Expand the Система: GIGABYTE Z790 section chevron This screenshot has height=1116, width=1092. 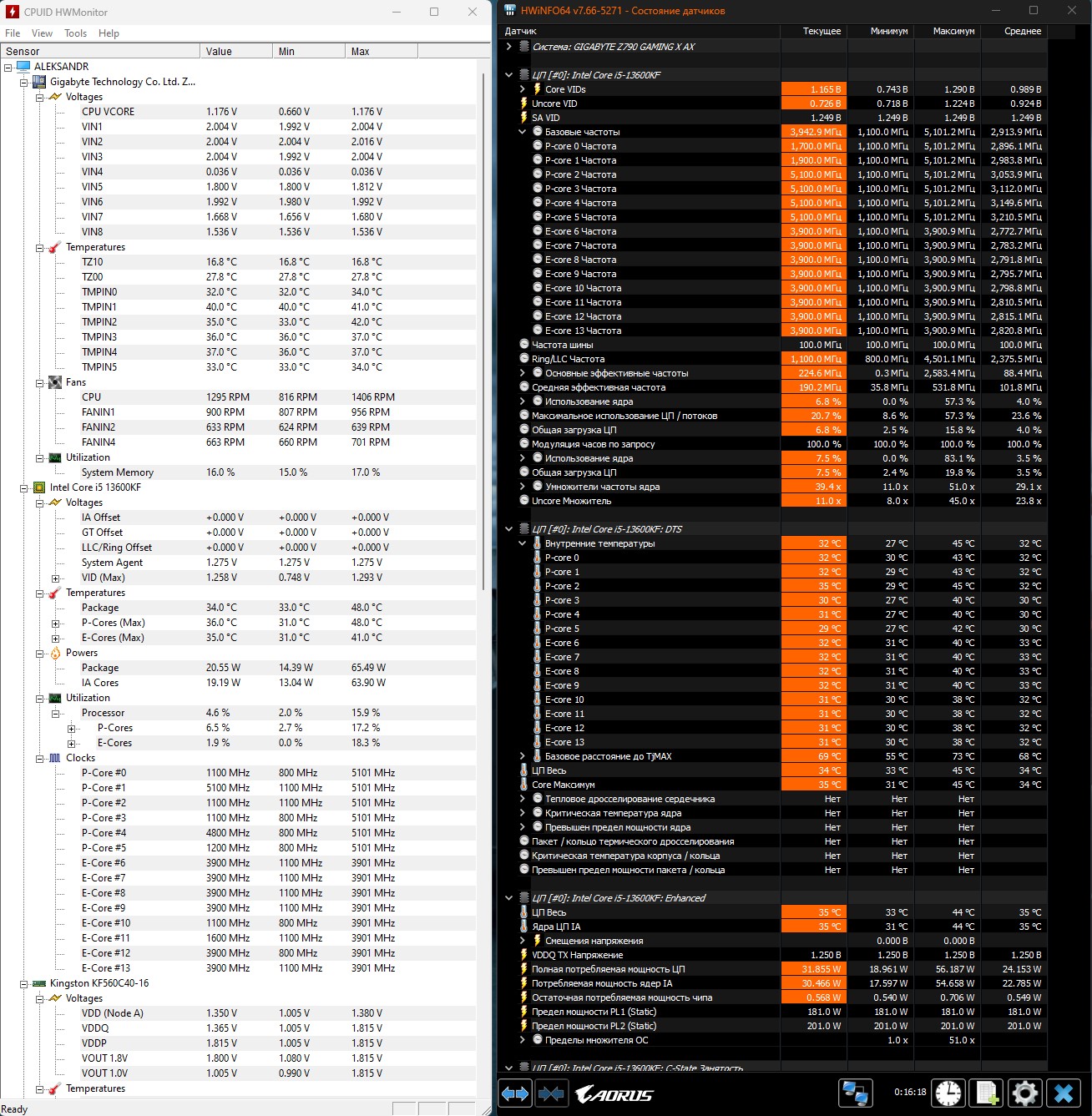tap(509, 47)
